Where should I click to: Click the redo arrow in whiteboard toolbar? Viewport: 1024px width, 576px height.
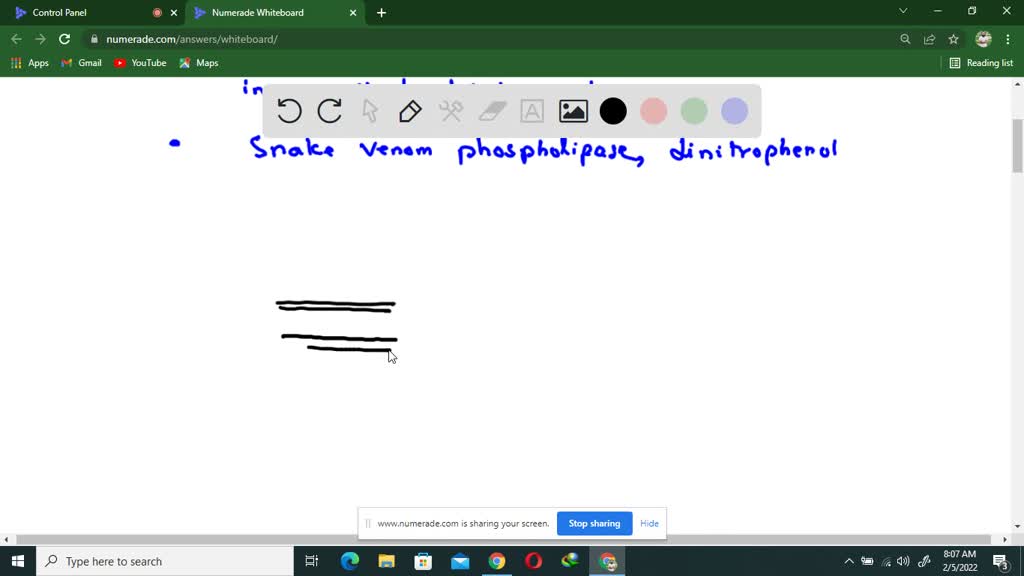click(x=329, y=111)
